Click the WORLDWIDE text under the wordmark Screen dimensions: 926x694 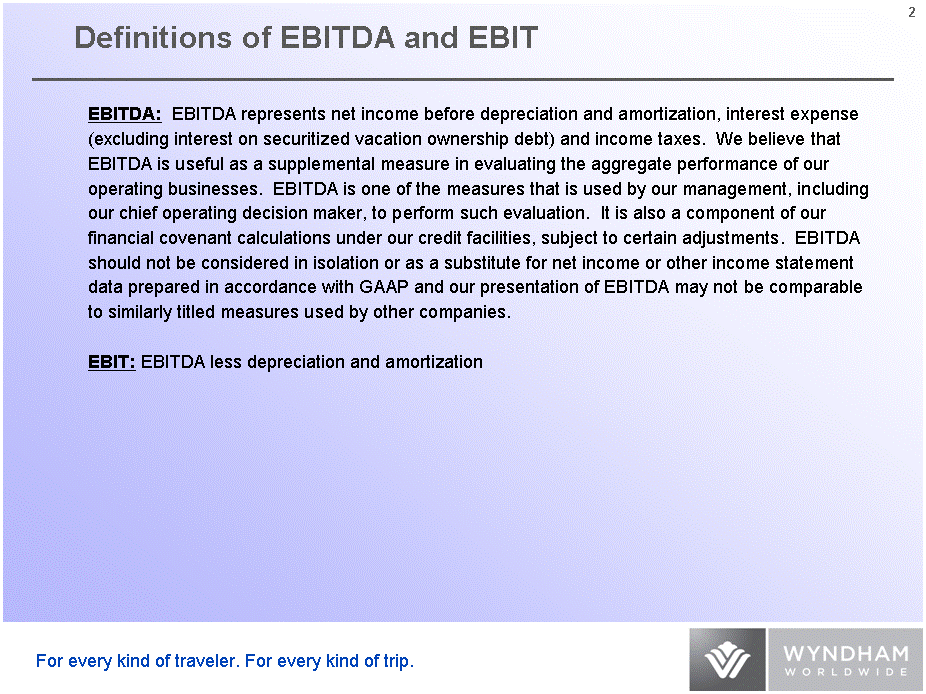coord(845,672)
